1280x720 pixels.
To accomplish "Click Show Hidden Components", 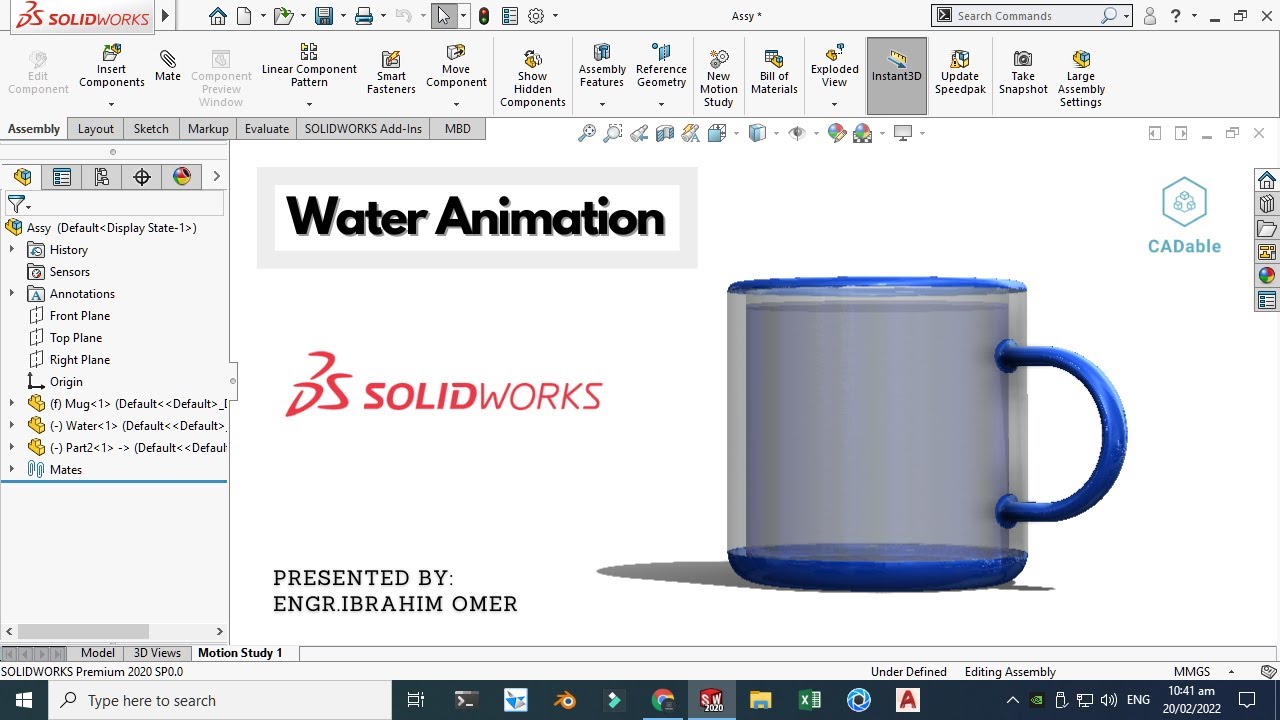I will (x=533, y=78).
